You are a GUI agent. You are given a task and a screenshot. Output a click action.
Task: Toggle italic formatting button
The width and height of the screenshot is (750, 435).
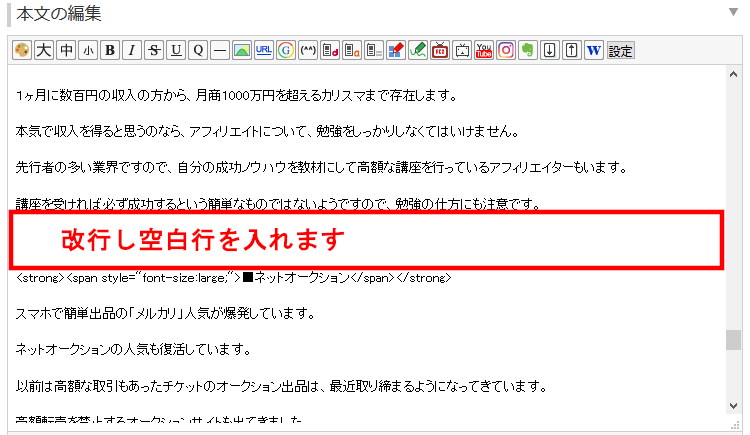132,50
